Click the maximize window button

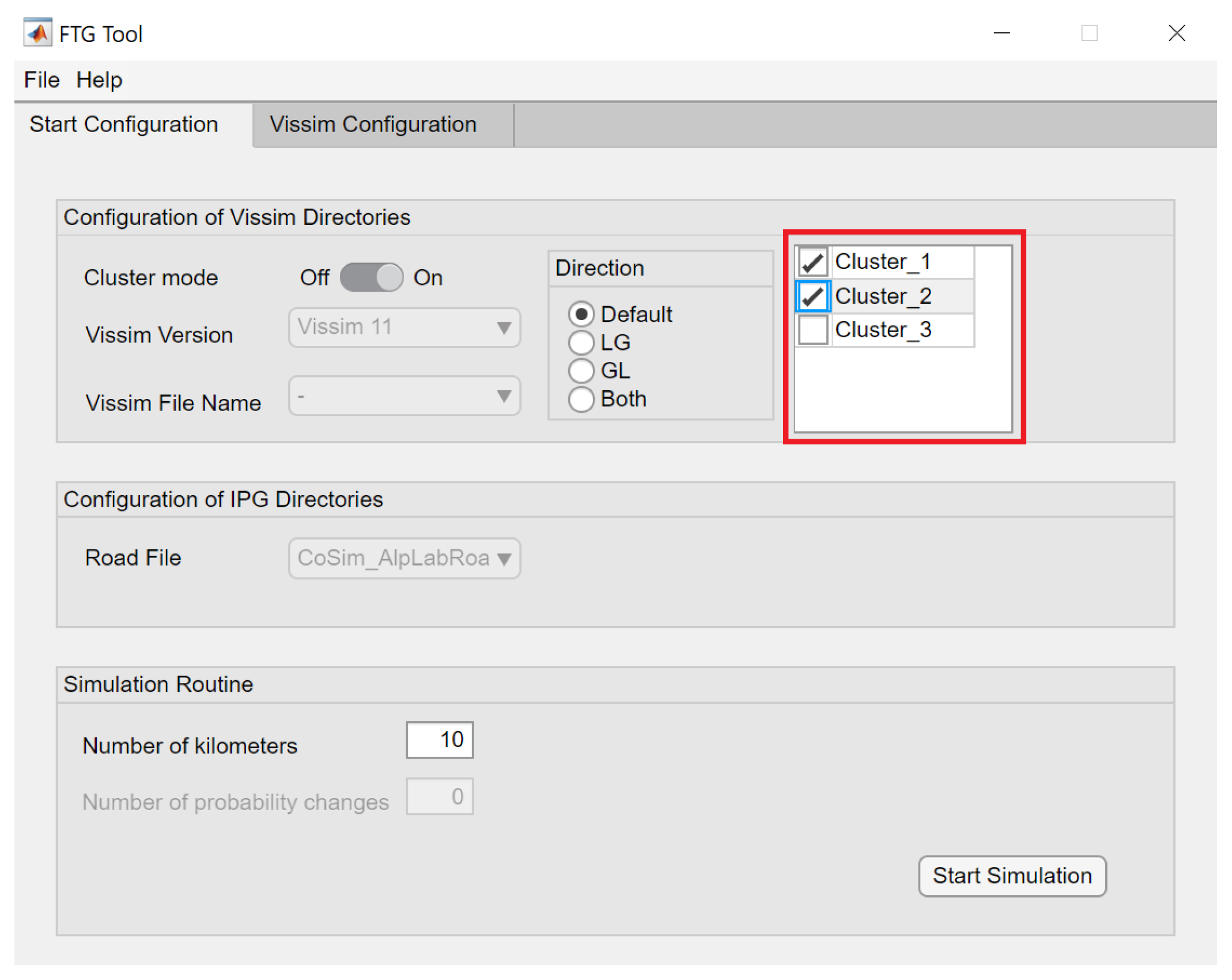click(1089, 33)
